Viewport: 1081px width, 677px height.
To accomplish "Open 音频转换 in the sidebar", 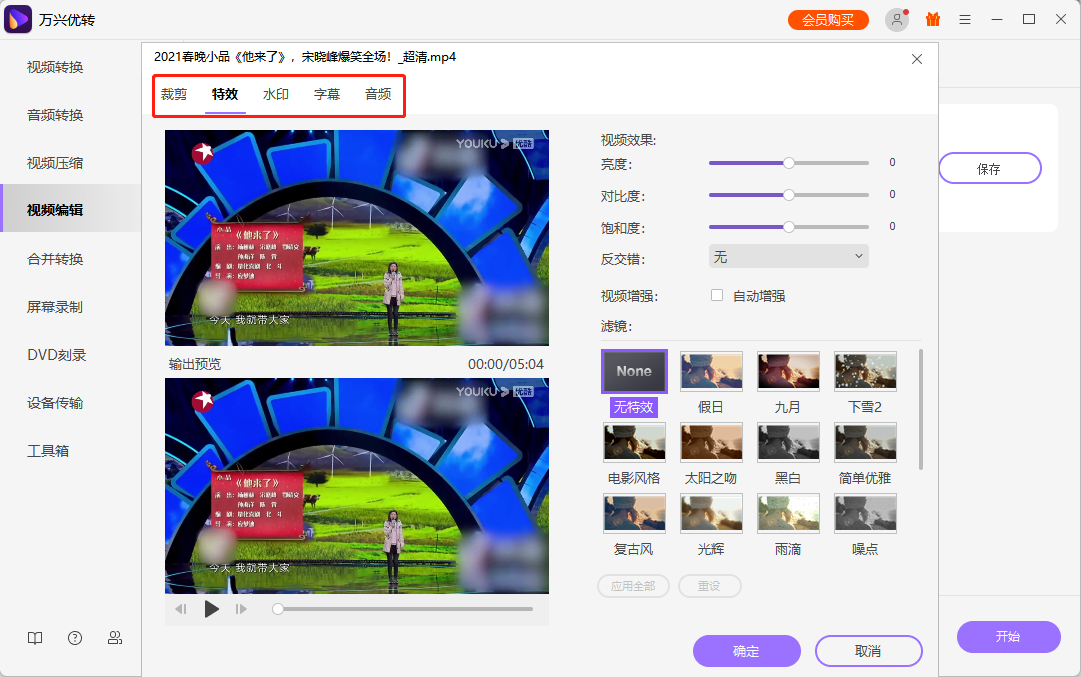I will point(55,115).
